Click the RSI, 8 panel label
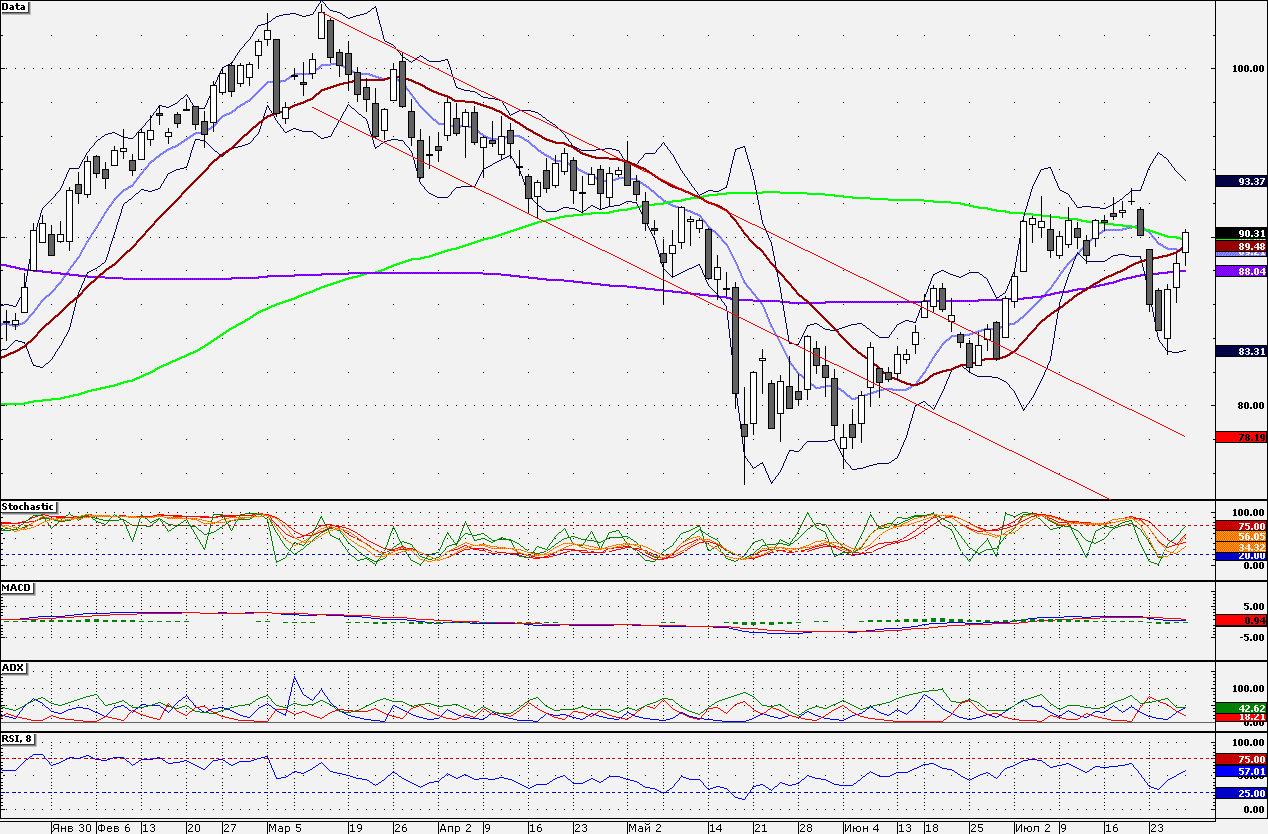The width and height of the screenshot is (1268, 834). 18,739
